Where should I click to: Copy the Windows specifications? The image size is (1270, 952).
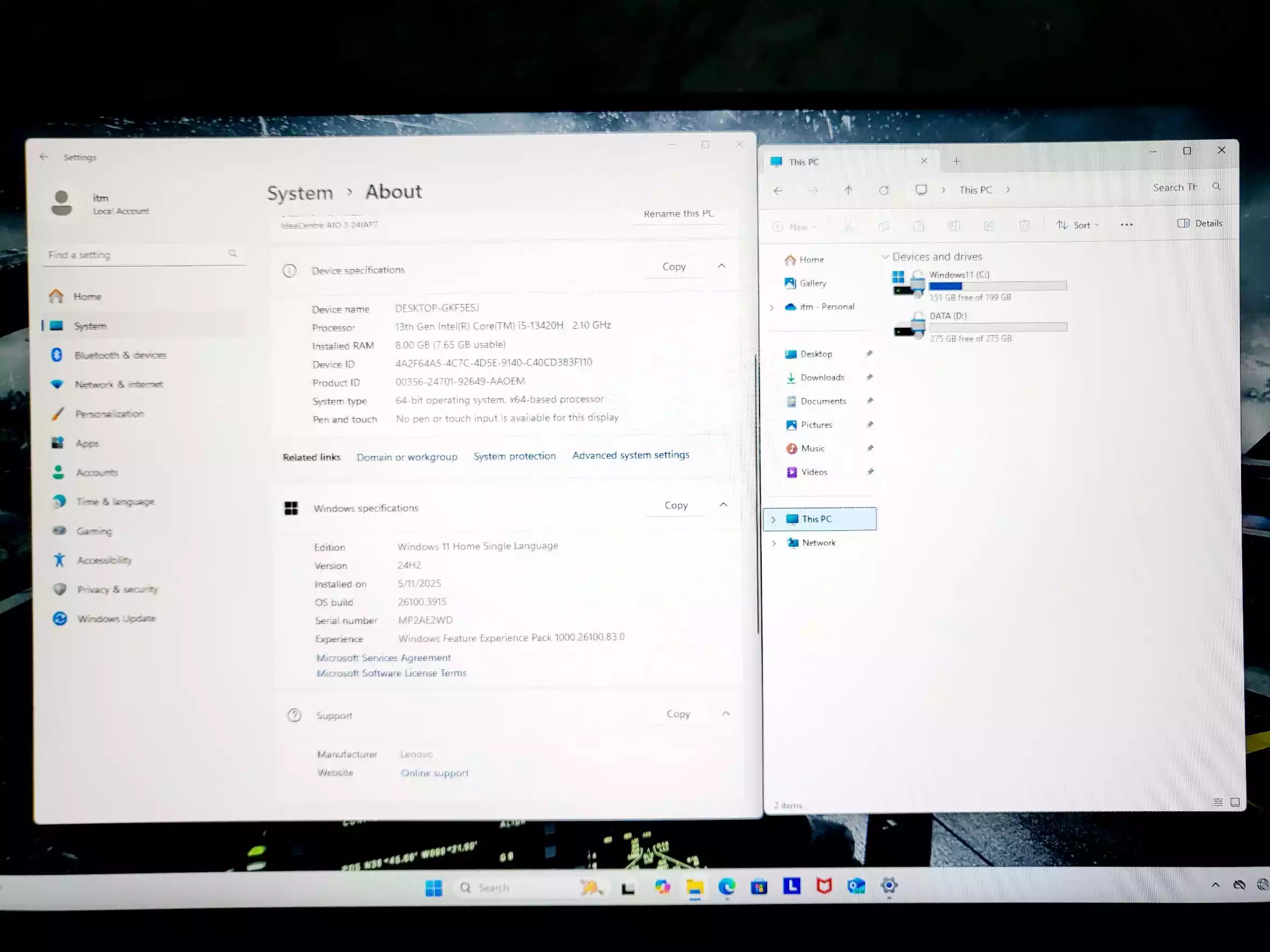676,505
